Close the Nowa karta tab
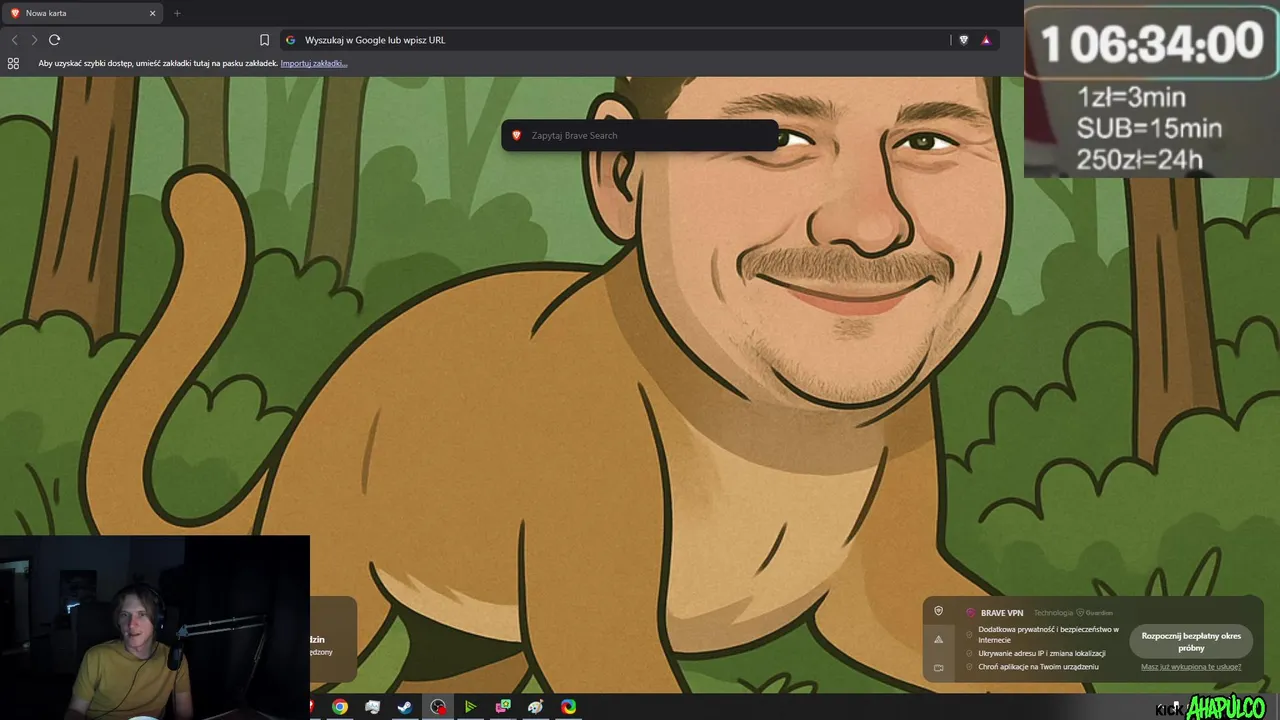 pos(152,13)
